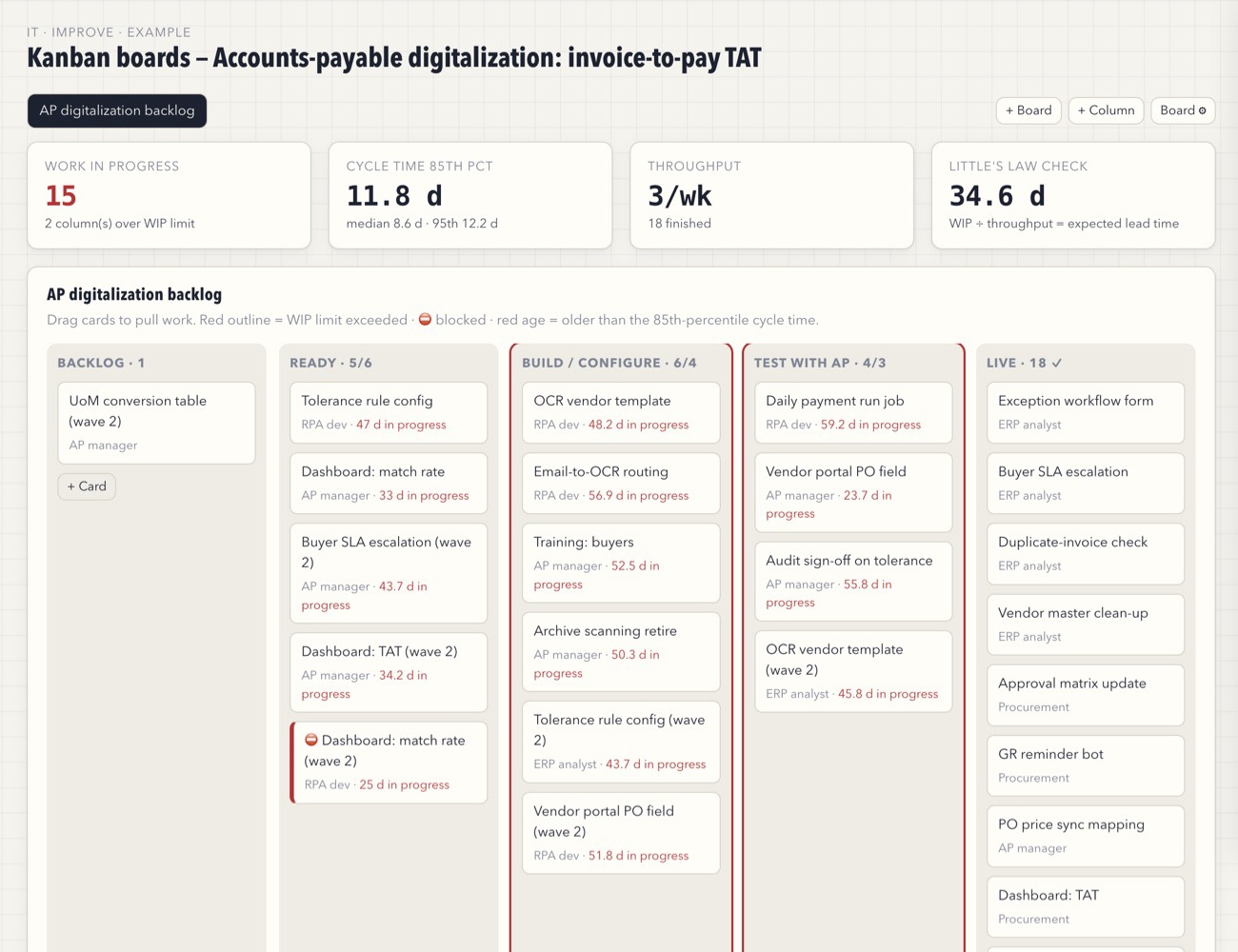1238x952 pixels.
Task: Click the Work in Progress 15 metric
Action: (x=169, y=195)
